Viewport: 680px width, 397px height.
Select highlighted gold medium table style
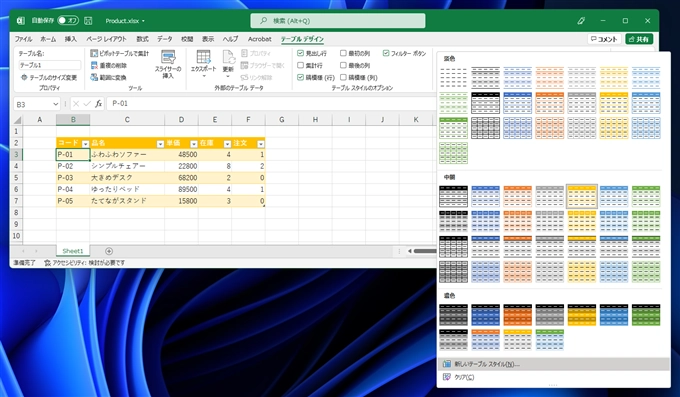[582, 197]
